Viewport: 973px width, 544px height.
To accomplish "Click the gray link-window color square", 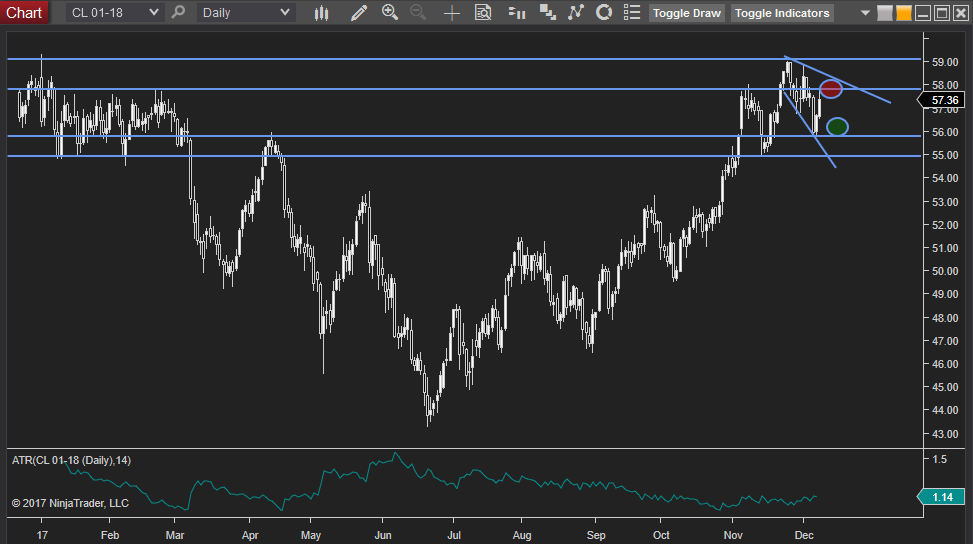I will coord(885,12).
